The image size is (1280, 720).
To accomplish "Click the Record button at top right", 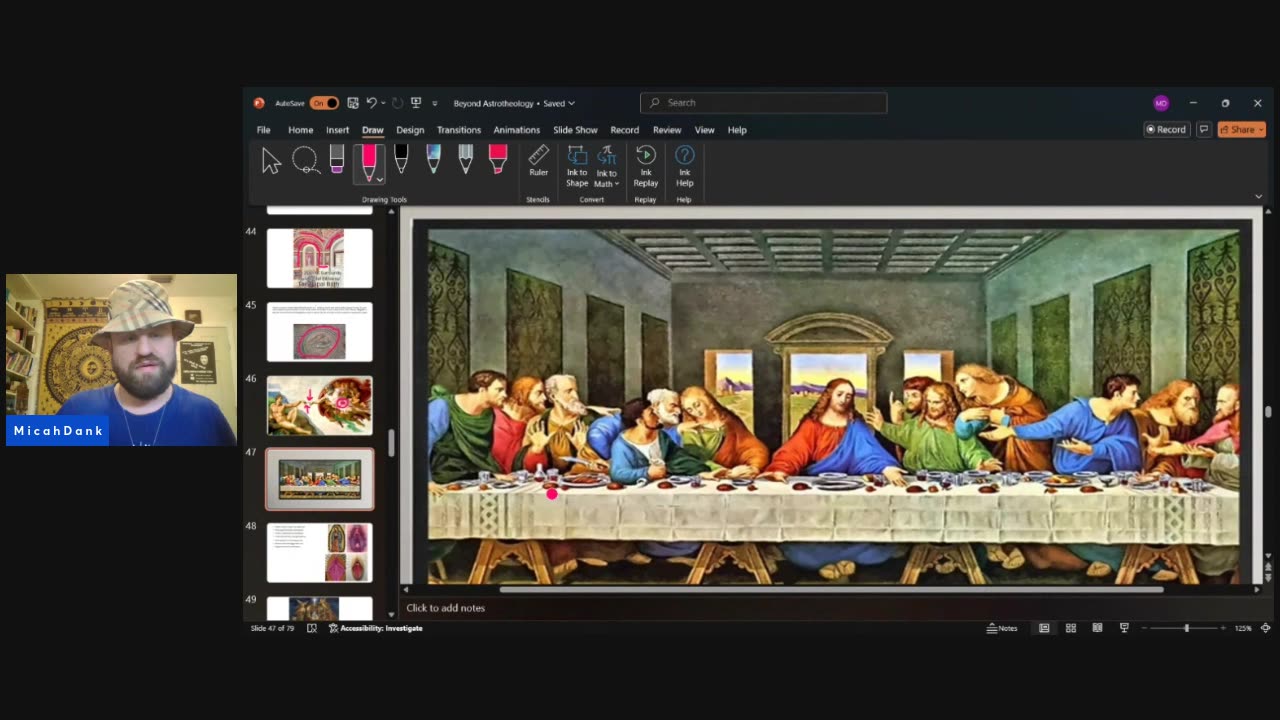I will (1166, 129).
